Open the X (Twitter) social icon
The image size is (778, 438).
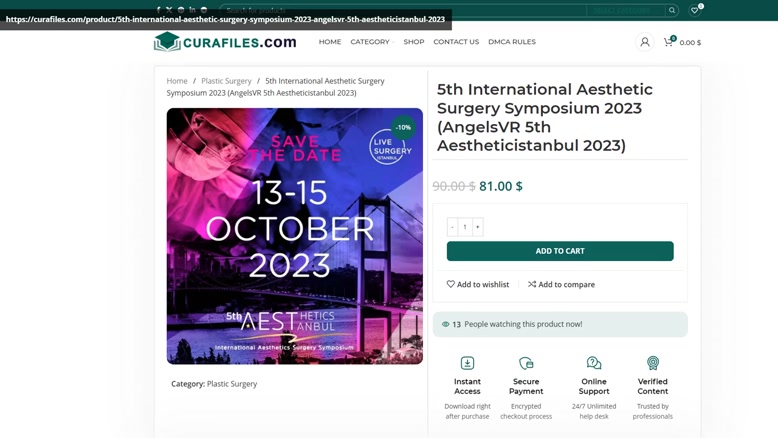(x=169, y=10)
